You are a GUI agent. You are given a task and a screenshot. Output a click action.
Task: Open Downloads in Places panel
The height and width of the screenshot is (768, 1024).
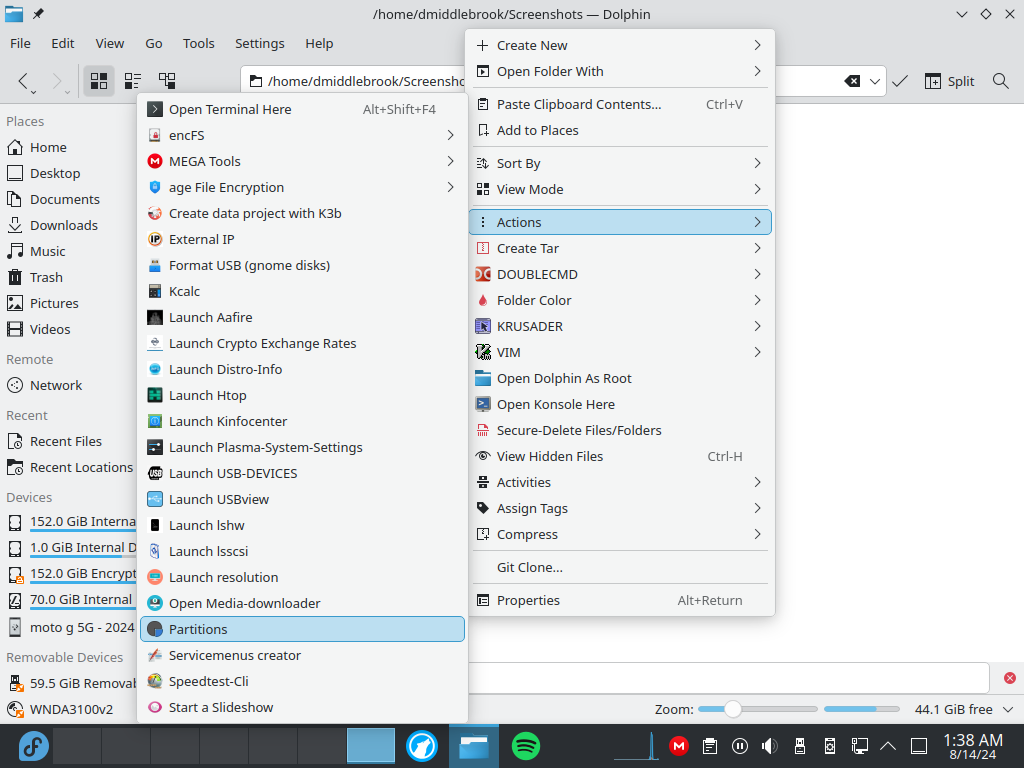tap(68, 225)
